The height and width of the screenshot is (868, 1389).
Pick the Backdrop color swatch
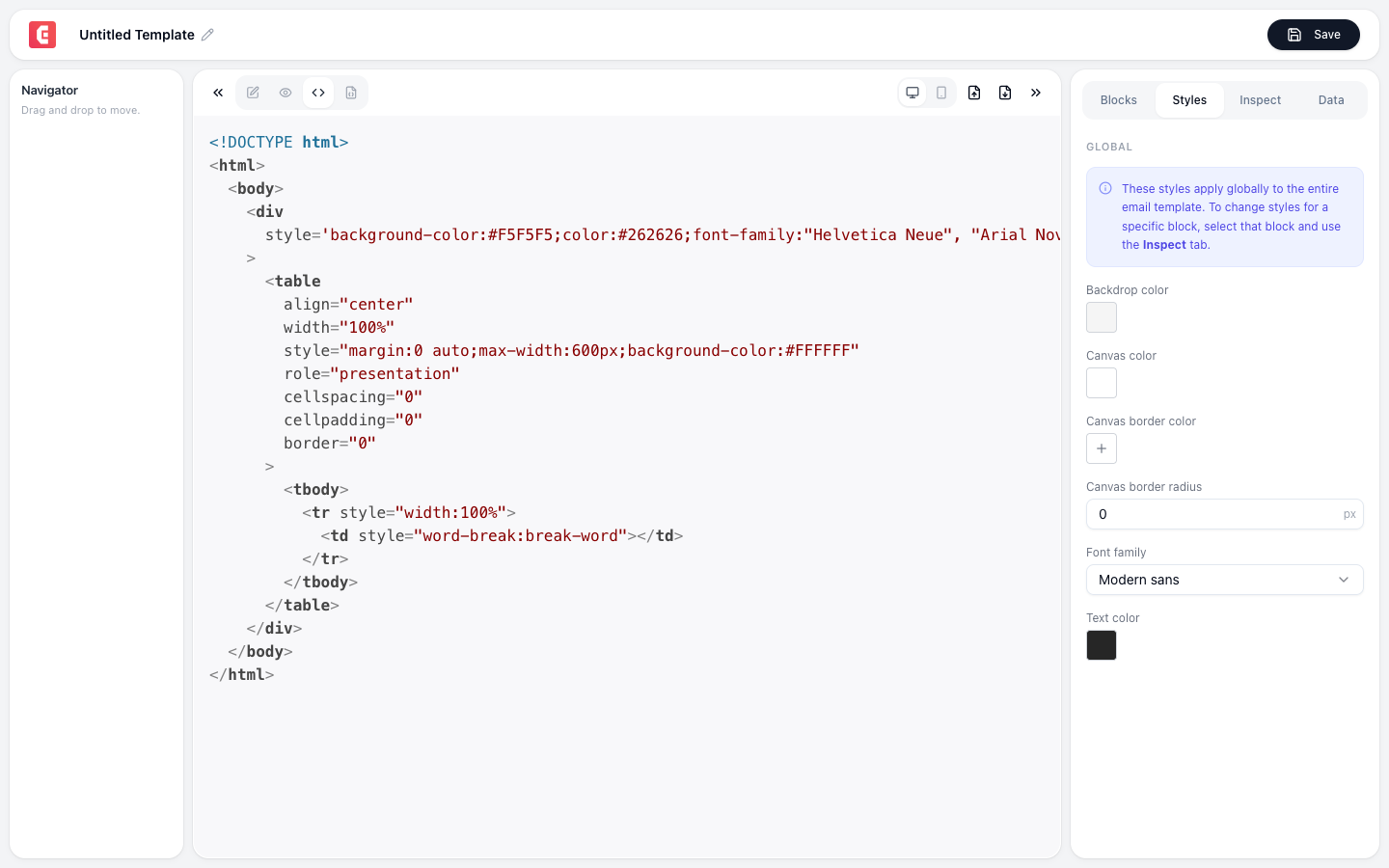[1102, 317]
